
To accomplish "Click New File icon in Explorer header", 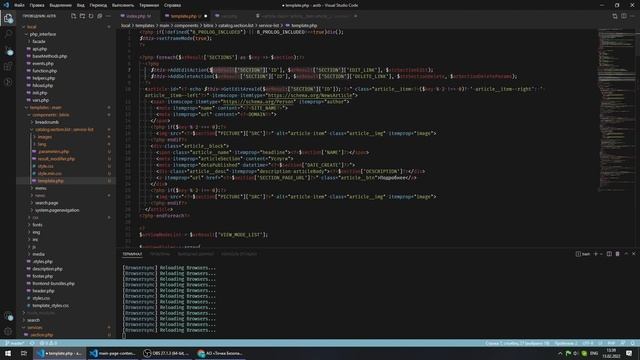I will coord(73,16).
